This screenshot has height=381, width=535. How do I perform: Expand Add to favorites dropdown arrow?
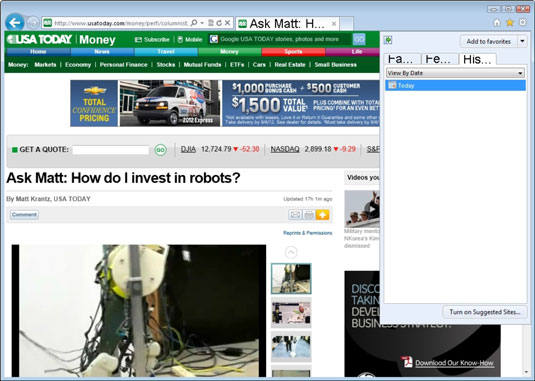tap(522, 41)
